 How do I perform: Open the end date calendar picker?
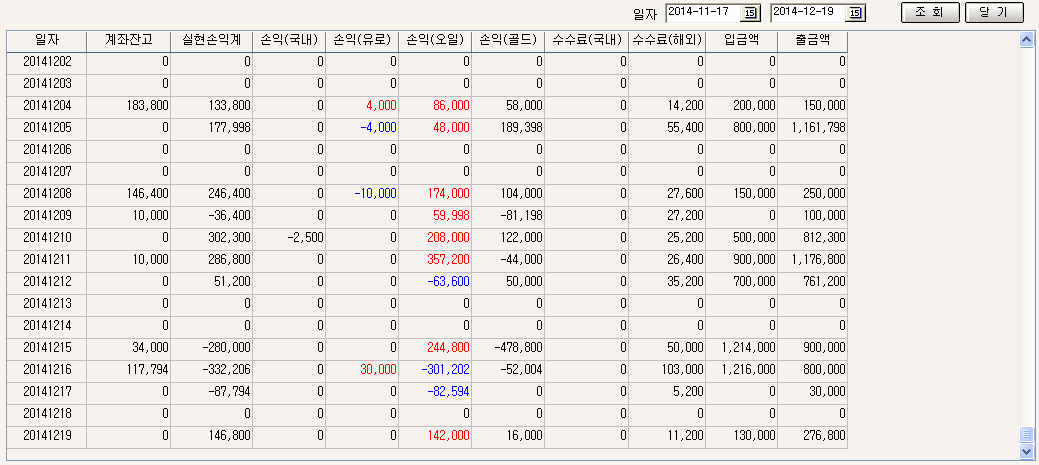tap(855, 13)
